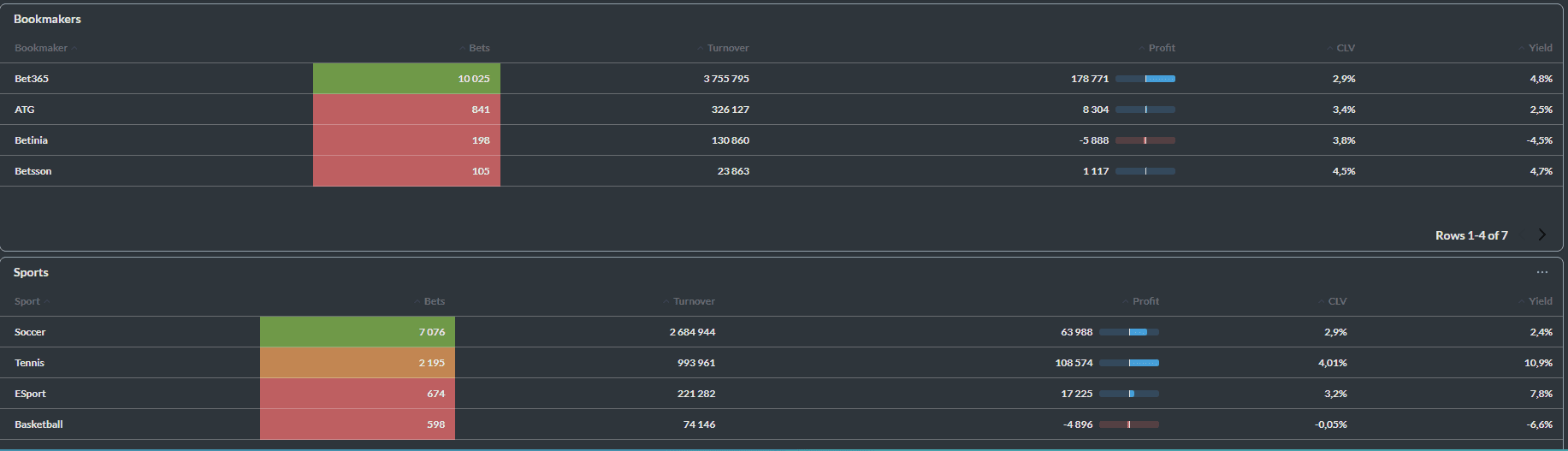Select the Bet365 bookmaker row
The image size is (1568, 451).
(x=32, y=79)
